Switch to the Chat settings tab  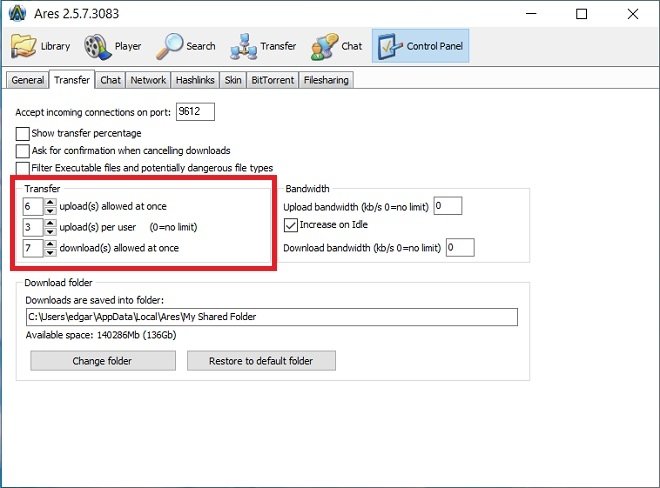tap(110, 80)
